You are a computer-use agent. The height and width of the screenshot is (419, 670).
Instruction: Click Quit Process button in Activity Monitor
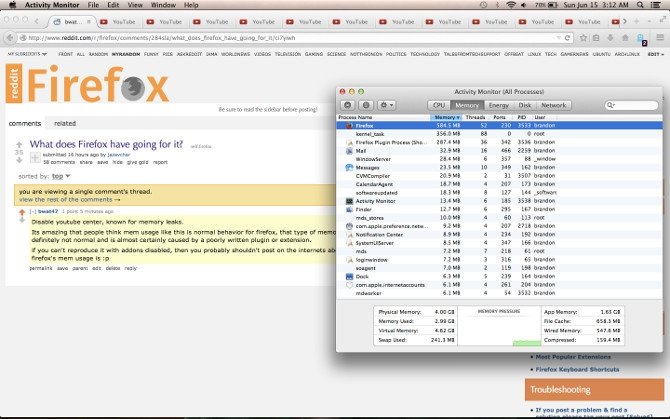(347, 105)
